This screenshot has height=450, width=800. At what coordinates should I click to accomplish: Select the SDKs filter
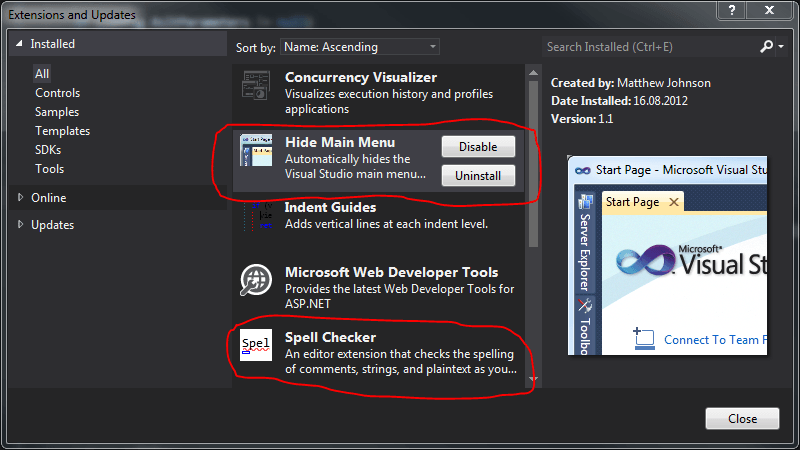48,149
